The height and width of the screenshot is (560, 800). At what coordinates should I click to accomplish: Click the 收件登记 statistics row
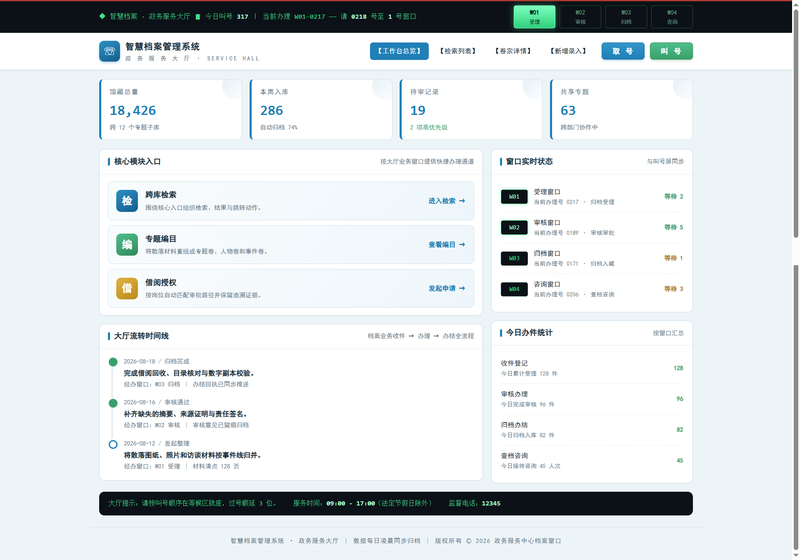click(x=592, y=368)
